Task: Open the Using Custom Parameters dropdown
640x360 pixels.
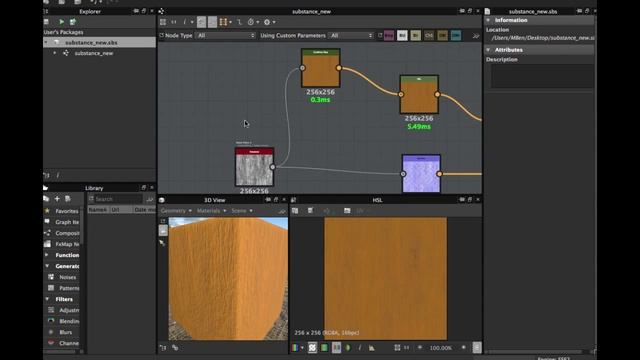Action: 351,36
